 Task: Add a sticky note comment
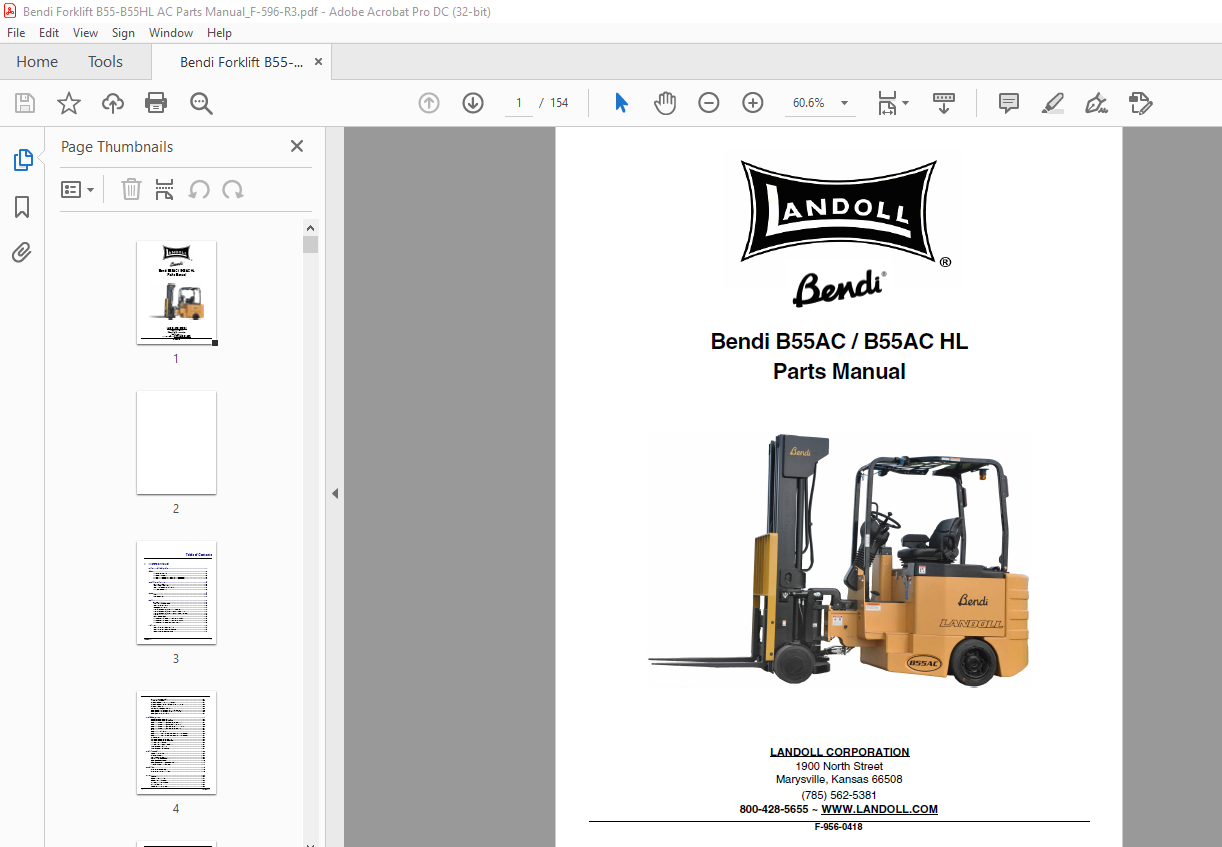click(1009, 103)
